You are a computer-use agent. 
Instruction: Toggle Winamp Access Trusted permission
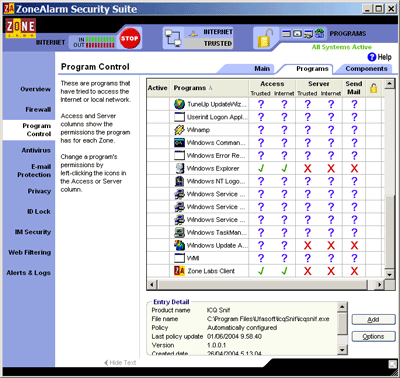(261, 130)
